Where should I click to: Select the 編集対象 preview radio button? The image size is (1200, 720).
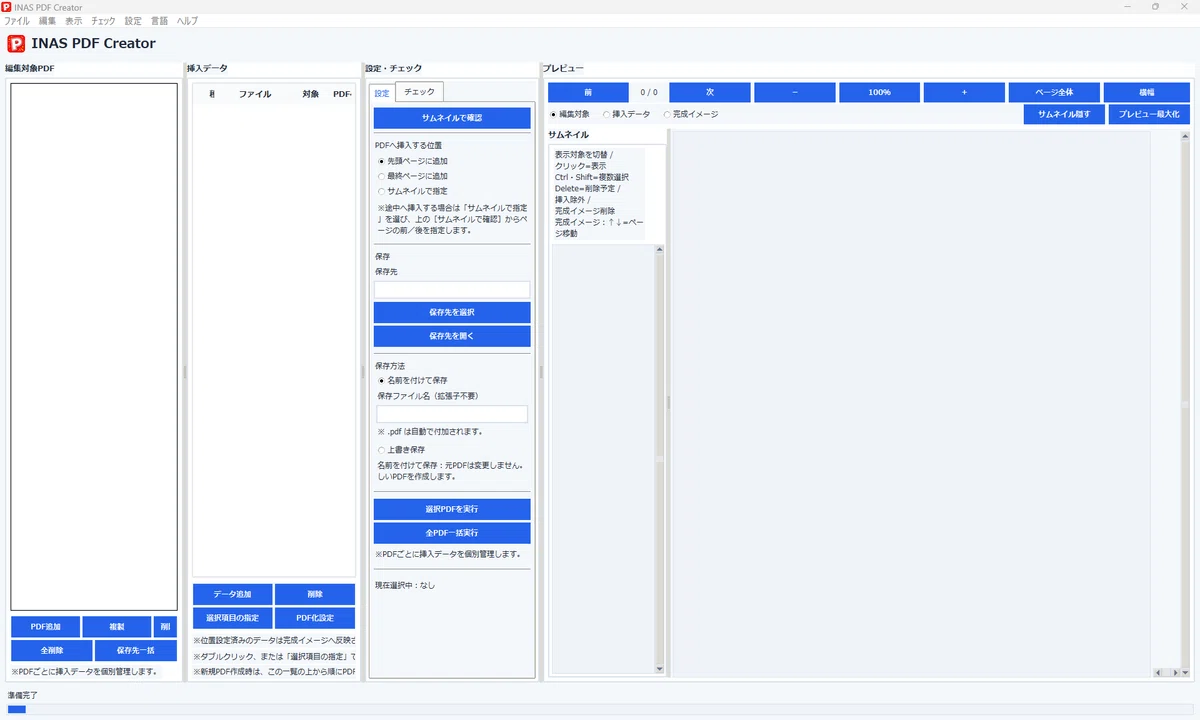(554, 114)
